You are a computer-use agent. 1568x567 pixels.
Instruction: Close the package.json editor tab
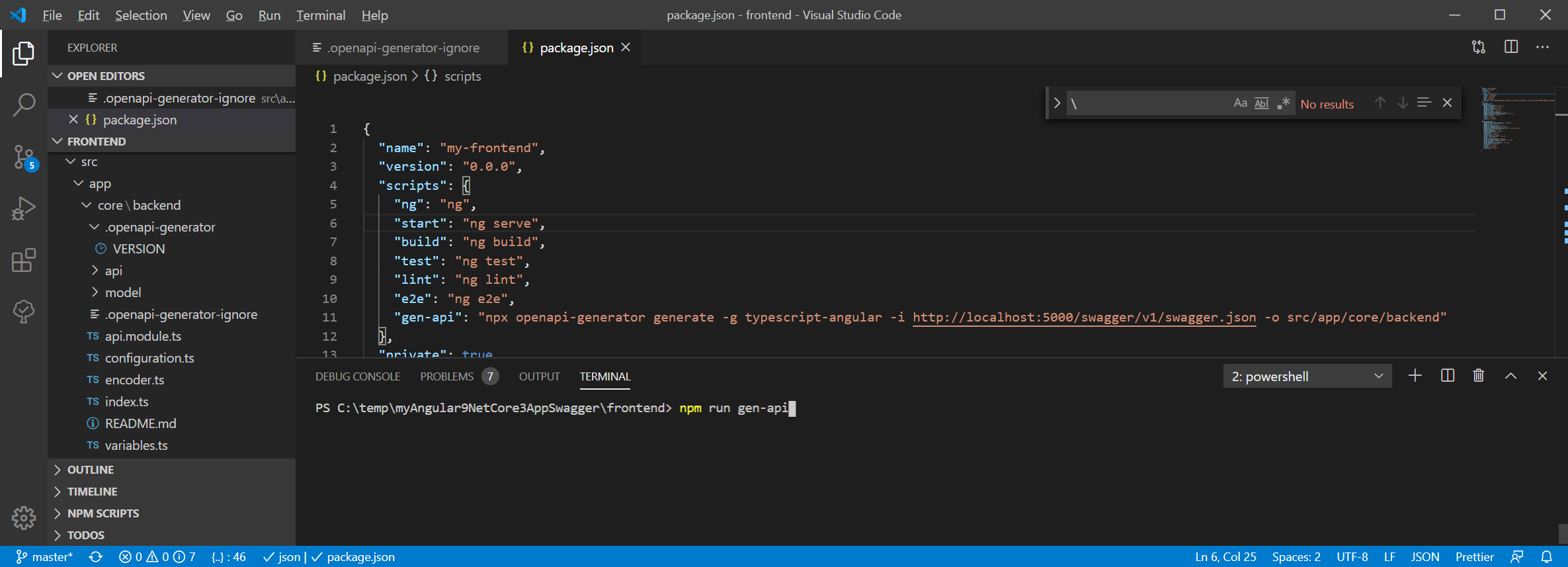pyautogui.click(x=626, y=48)
